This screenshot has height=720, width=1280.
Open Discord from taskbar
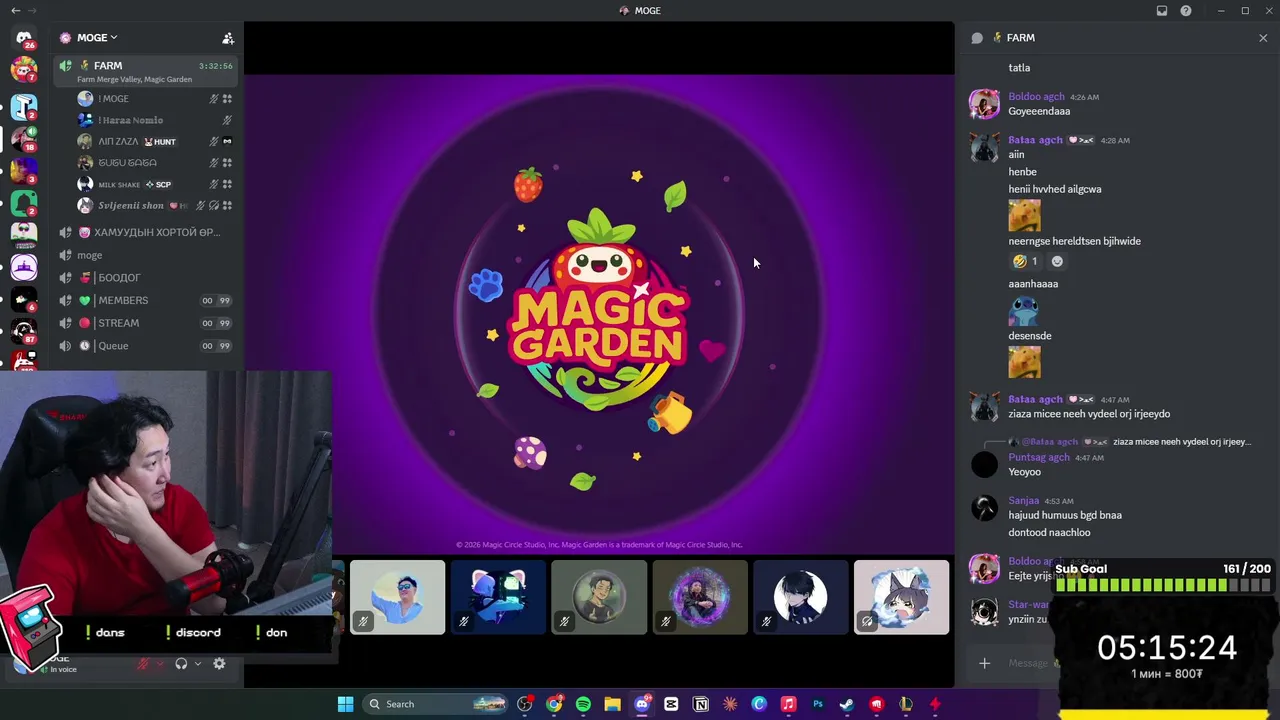(642, 704)
